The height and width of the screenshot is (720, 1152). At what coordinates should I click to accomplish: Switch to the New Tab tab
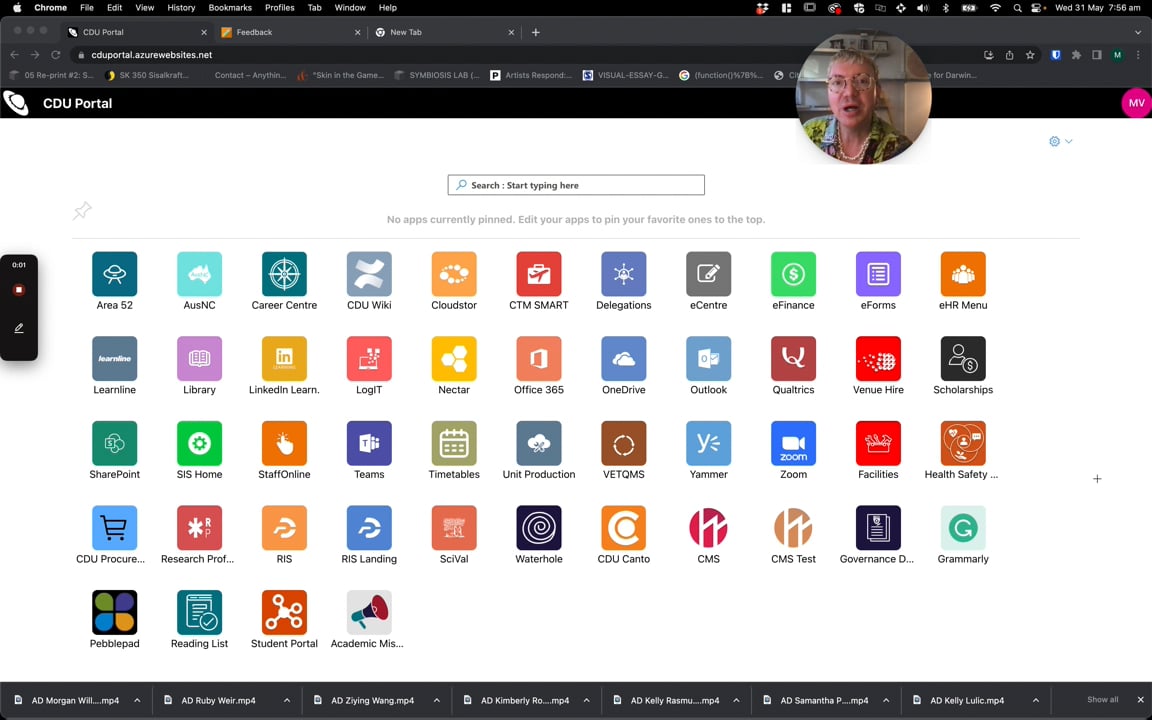444,32
